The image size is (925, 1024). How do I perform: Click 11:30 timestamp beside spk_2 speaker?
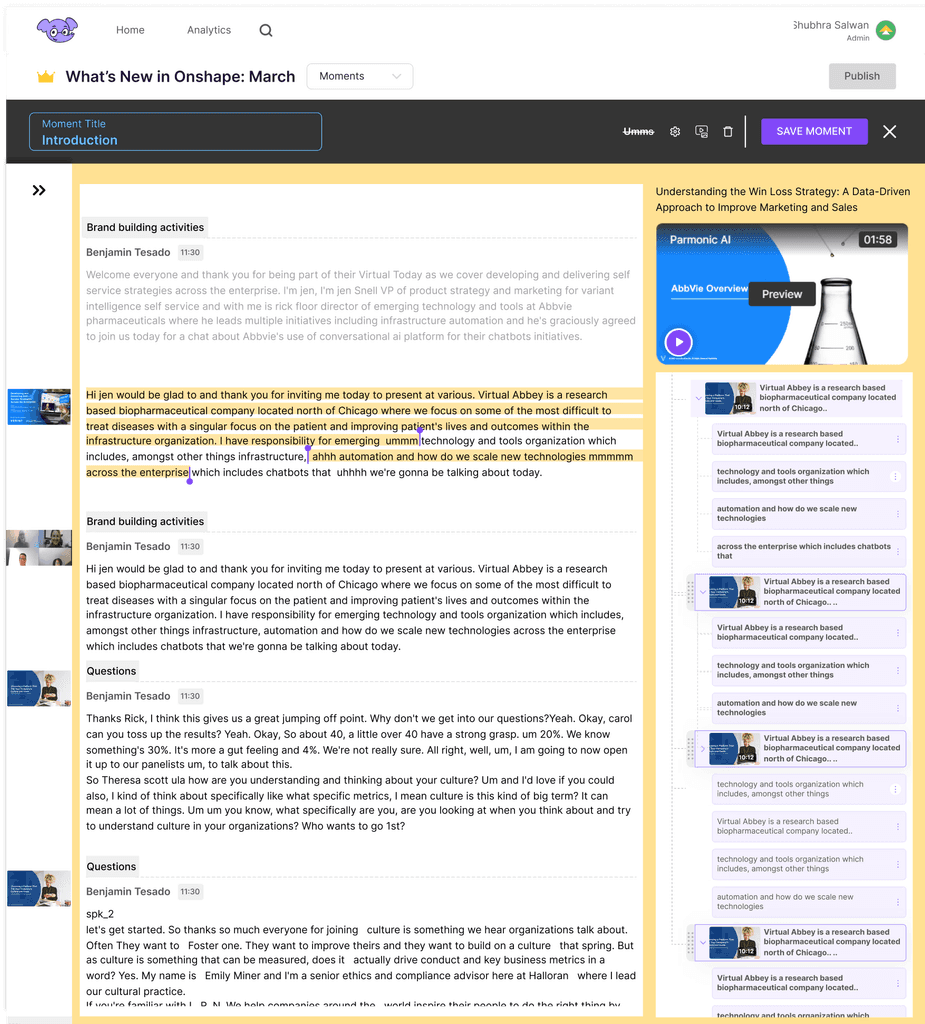tap(190, 891)
